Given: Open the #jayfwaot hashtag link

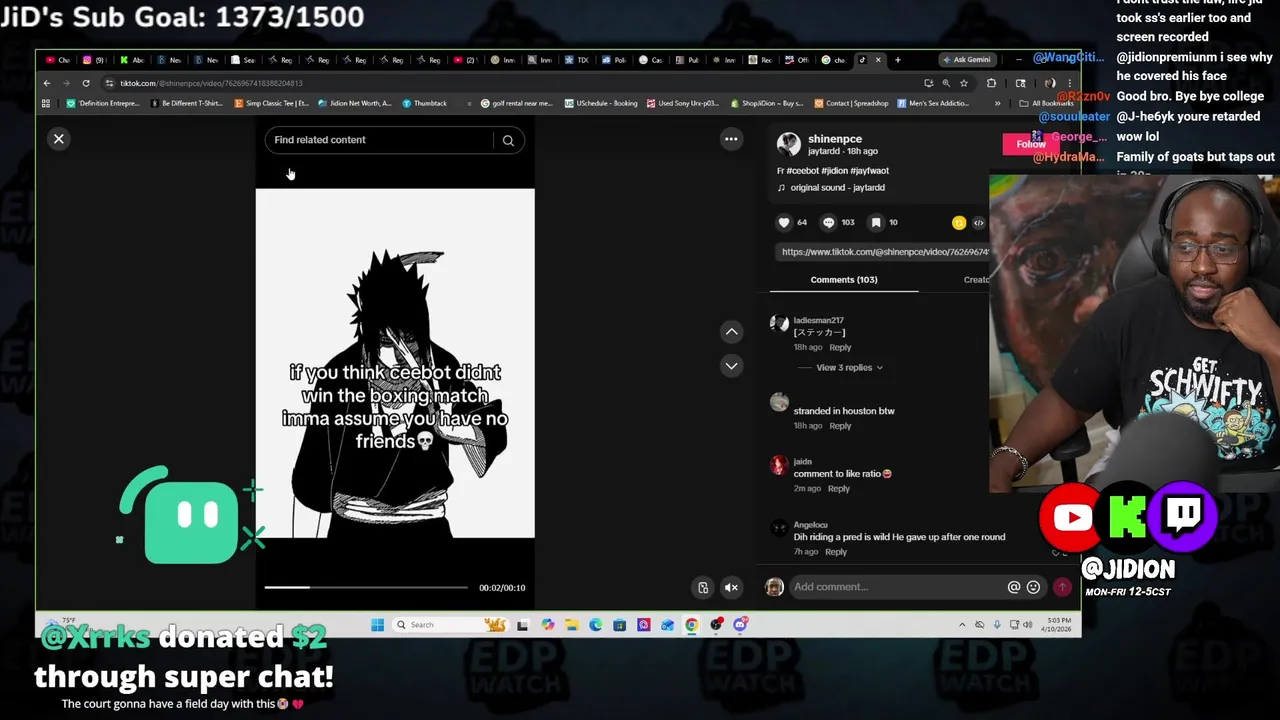Looking at the screenshot, I should point(869,171).
